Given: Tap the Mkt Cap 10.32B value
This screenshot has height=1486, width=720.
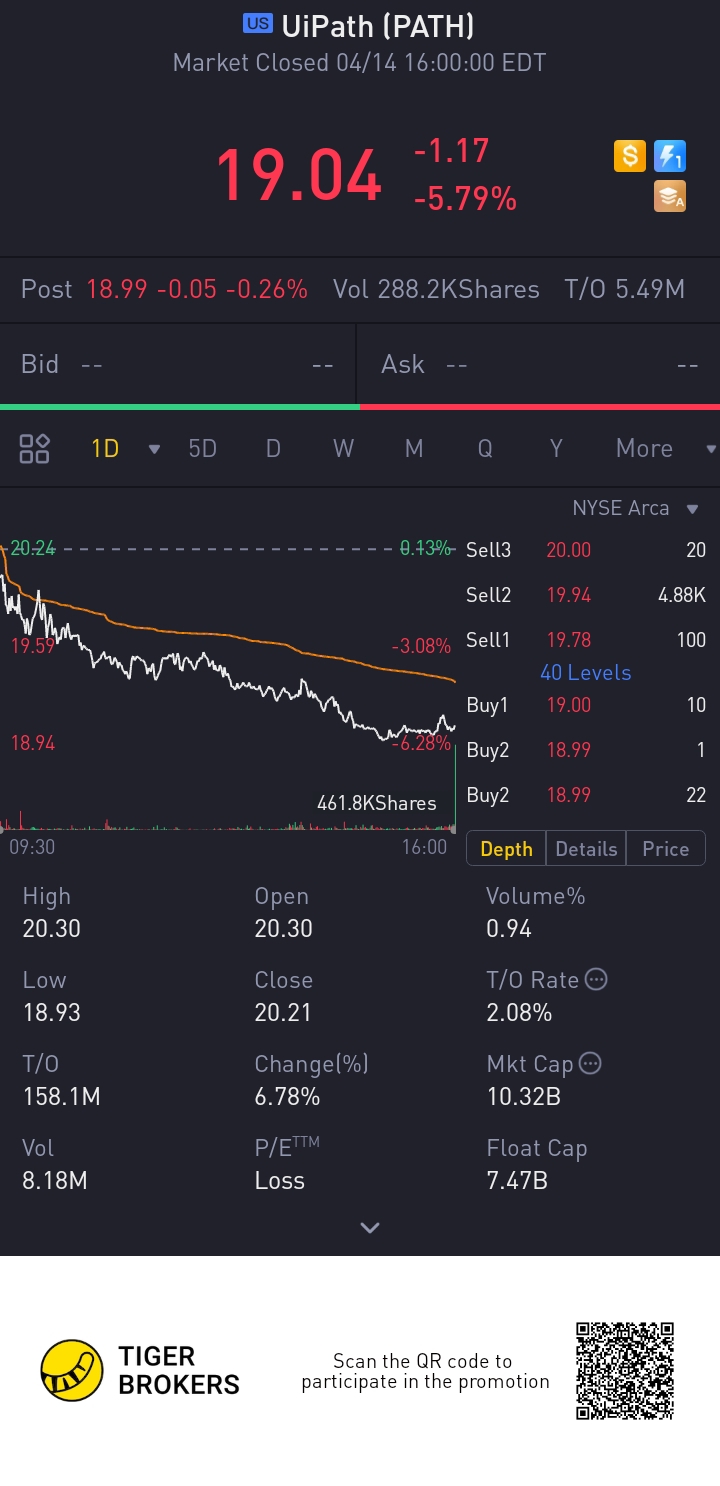Looking at the screenshot, I should coord(523,1097).
